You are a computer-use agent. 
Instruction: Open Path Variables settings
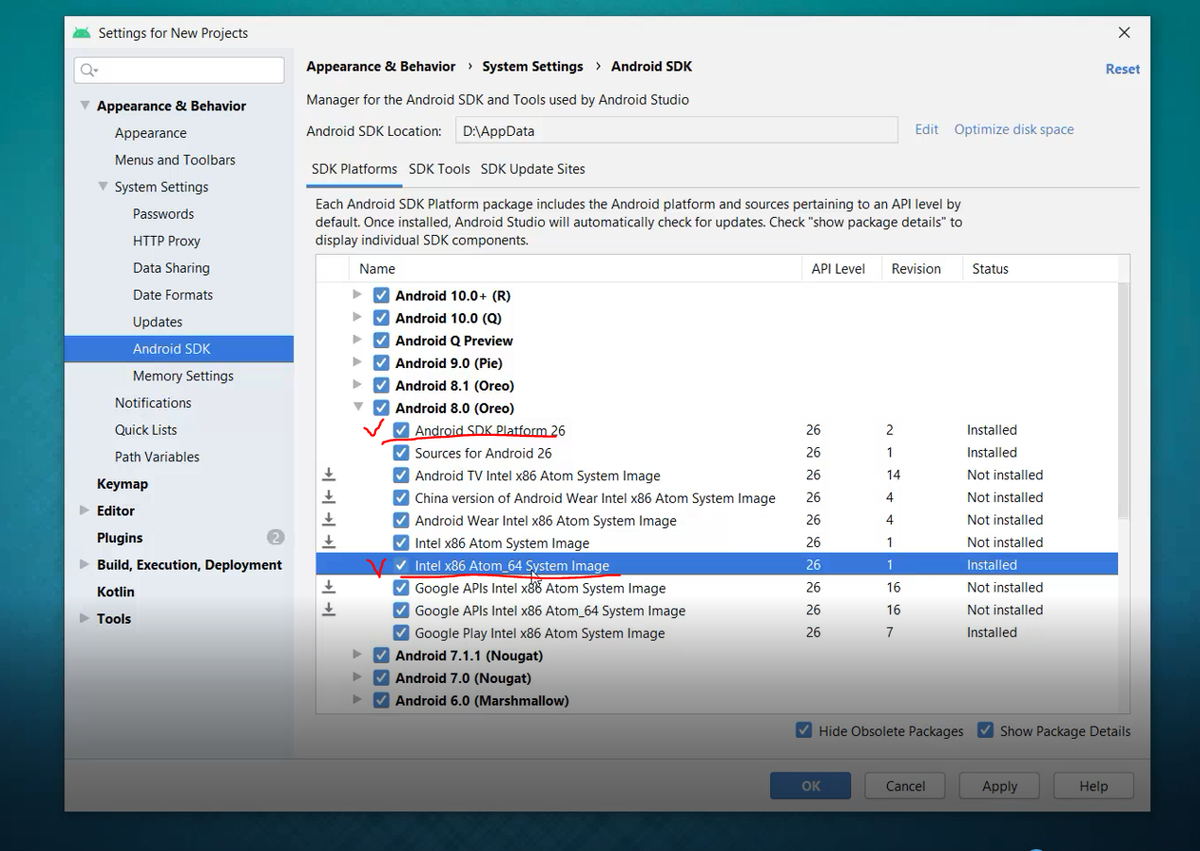pyautogui.click(x=157, y=456)
